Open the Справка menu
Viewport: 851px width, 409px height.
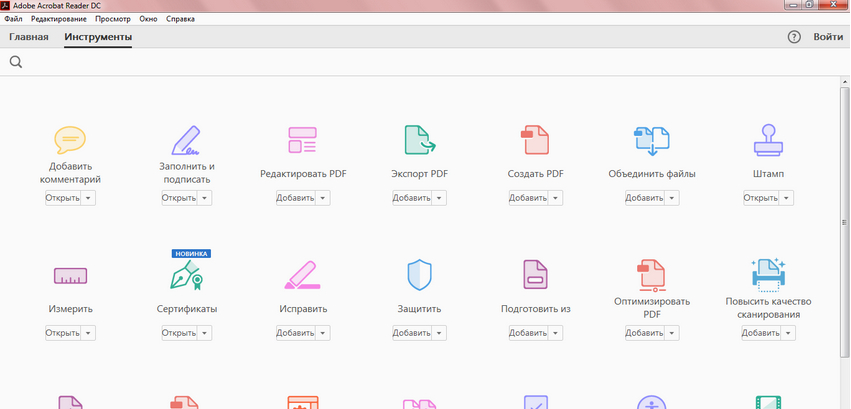180,19
